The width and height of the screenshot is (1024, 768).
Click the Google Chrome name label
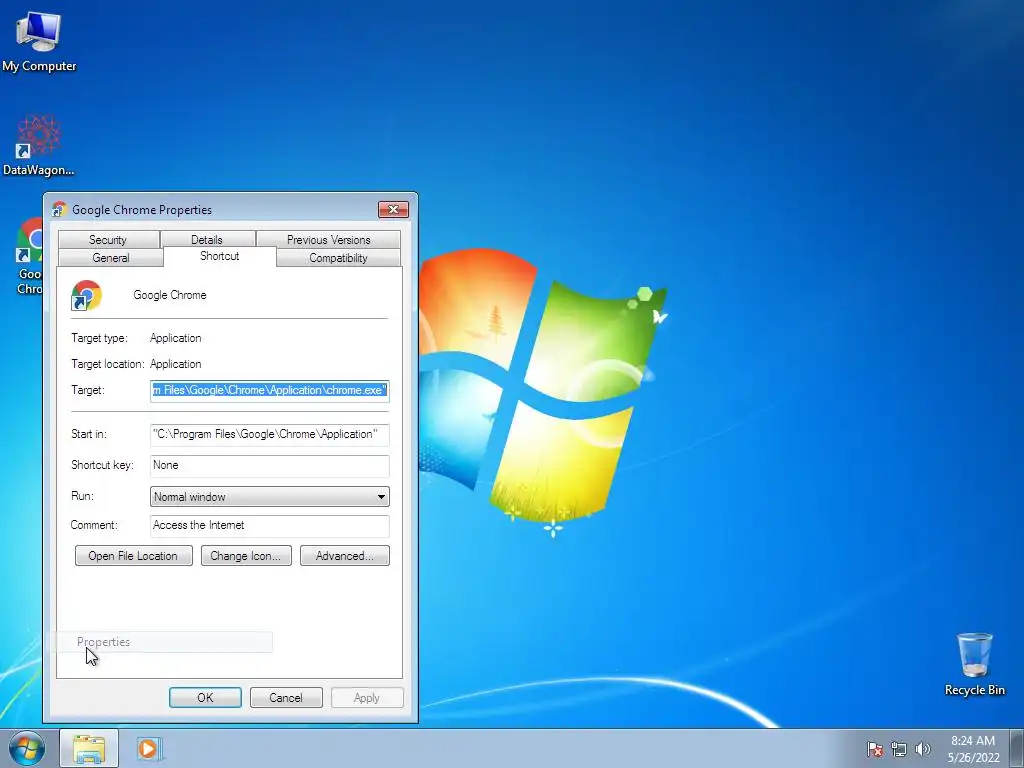click(170, 295)
